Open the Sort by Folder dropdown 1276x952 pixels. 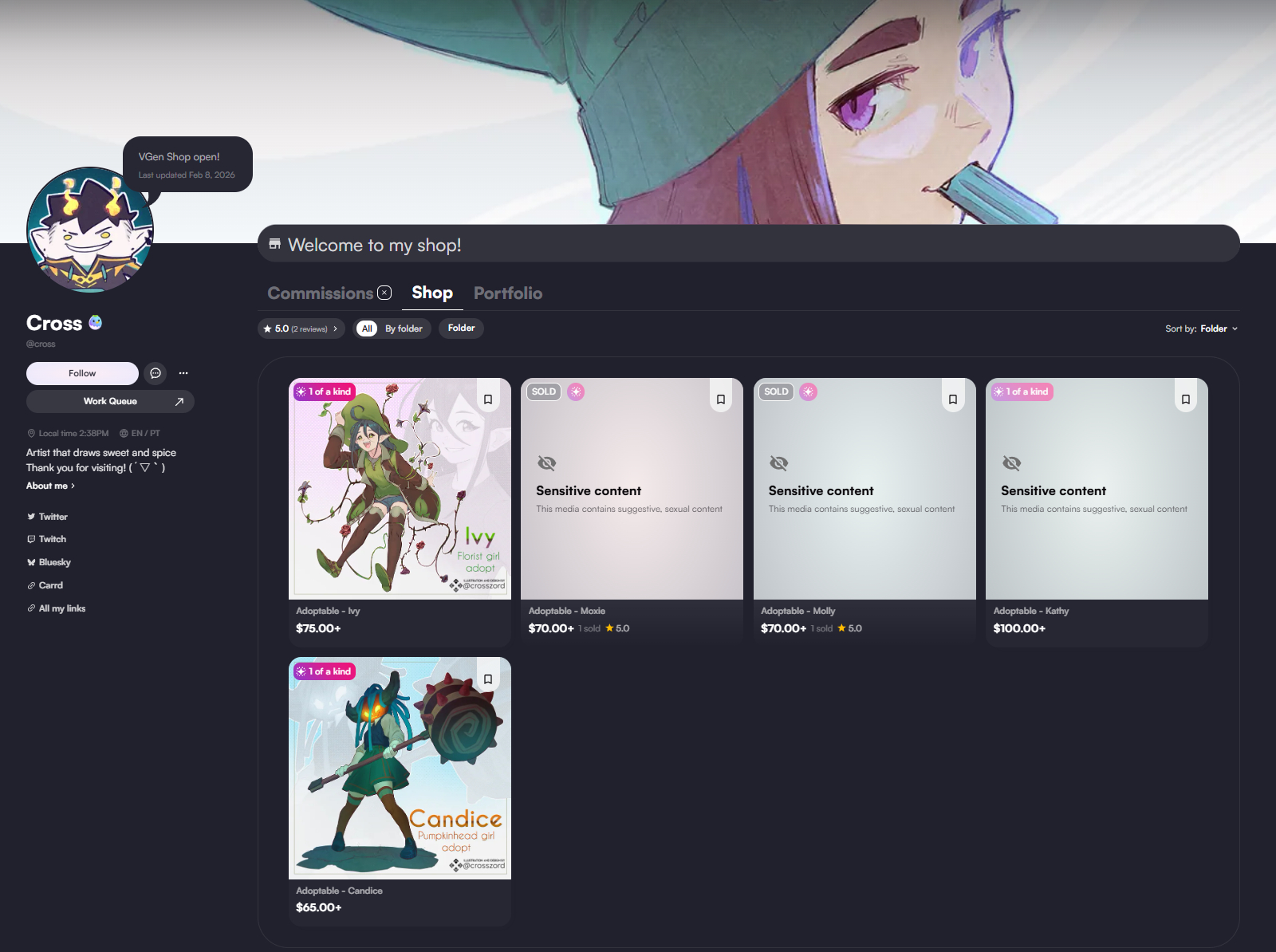[x=1201, y=328]
